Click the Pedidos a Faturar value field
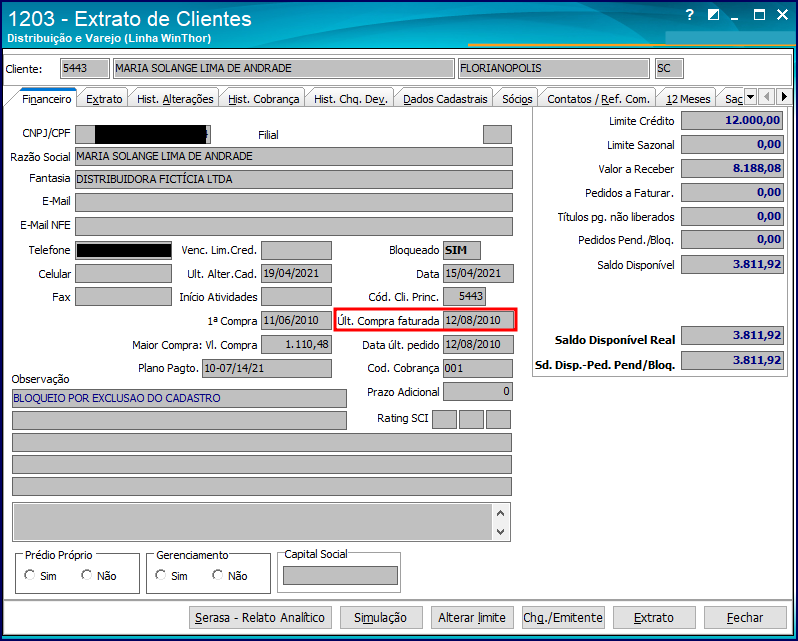Image resolution: width=798 pixels, height=641 pixels. tap(732, 192)
